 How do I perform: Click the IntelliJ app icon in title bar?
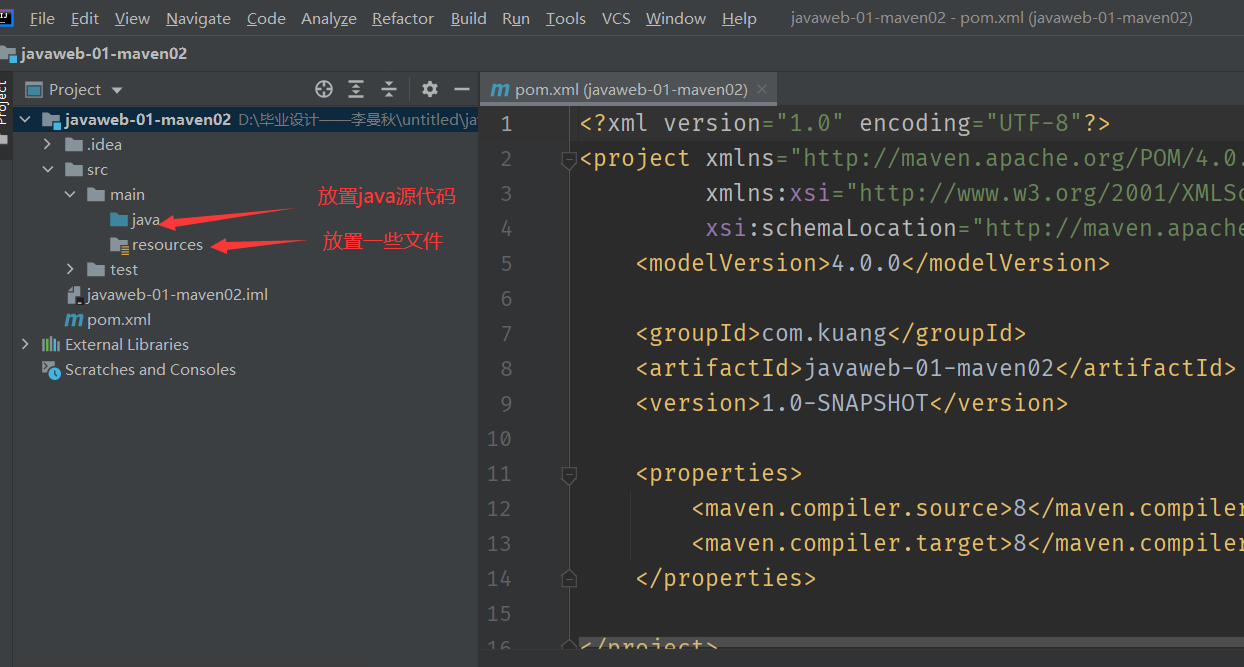(x=6, y=17)
